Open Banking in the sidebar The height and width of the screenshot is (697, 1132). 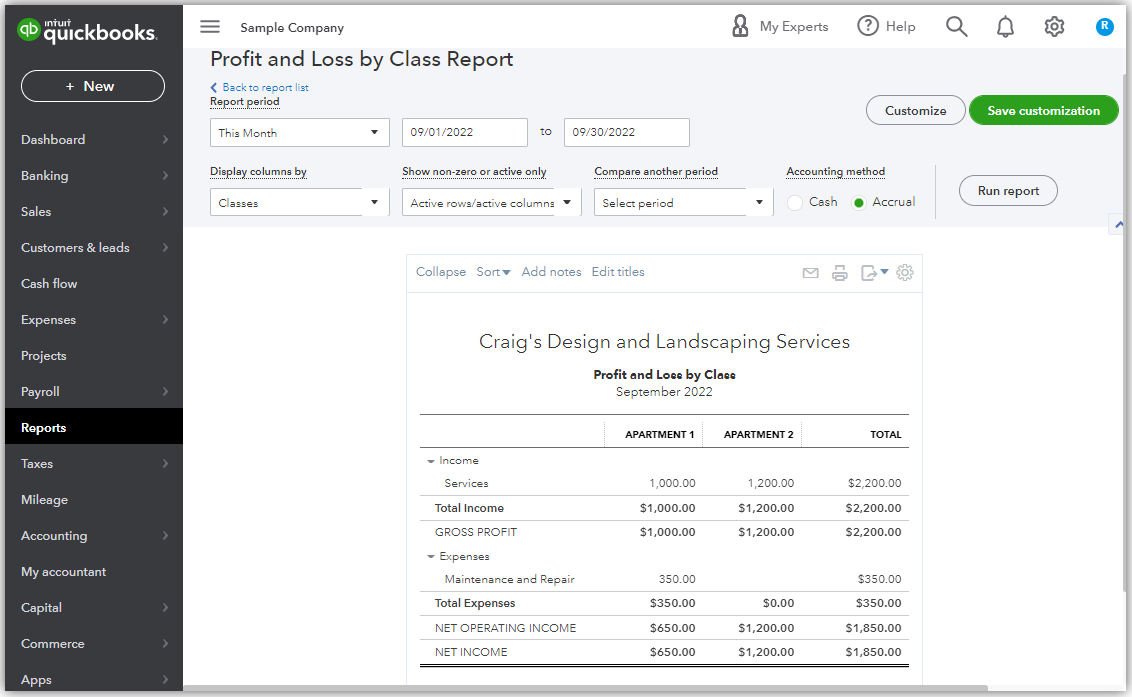[45, 176]
